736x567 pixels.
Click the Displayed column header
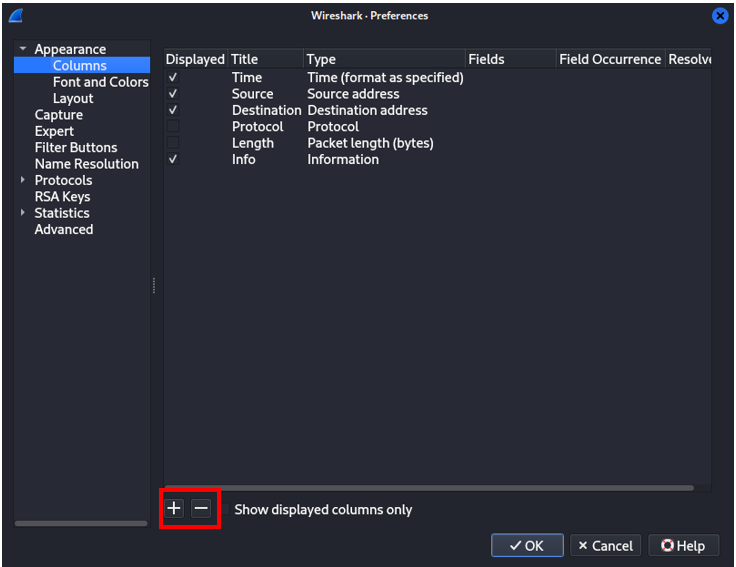196,59
